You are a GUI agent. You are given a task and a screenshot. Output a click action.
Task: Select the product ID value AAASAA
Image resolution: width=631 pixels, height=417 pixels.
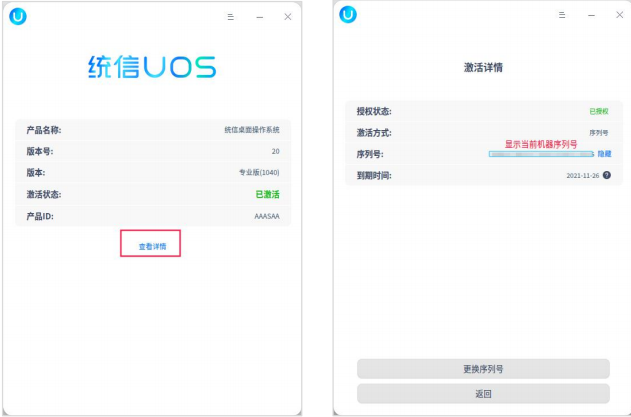(267, 216)
